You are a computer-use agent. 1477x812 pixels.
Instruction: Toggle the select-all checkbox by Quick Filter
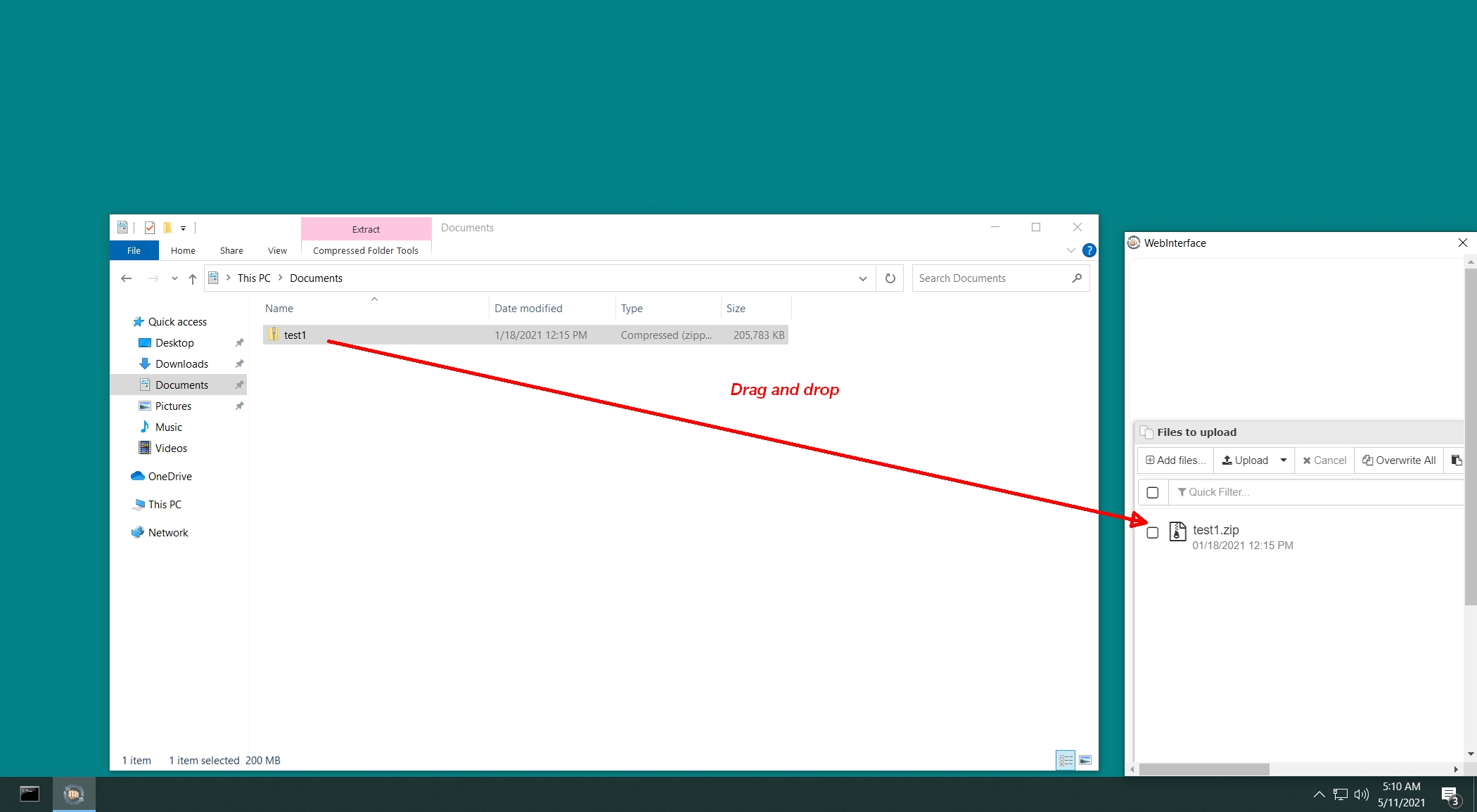point(1153,493)
